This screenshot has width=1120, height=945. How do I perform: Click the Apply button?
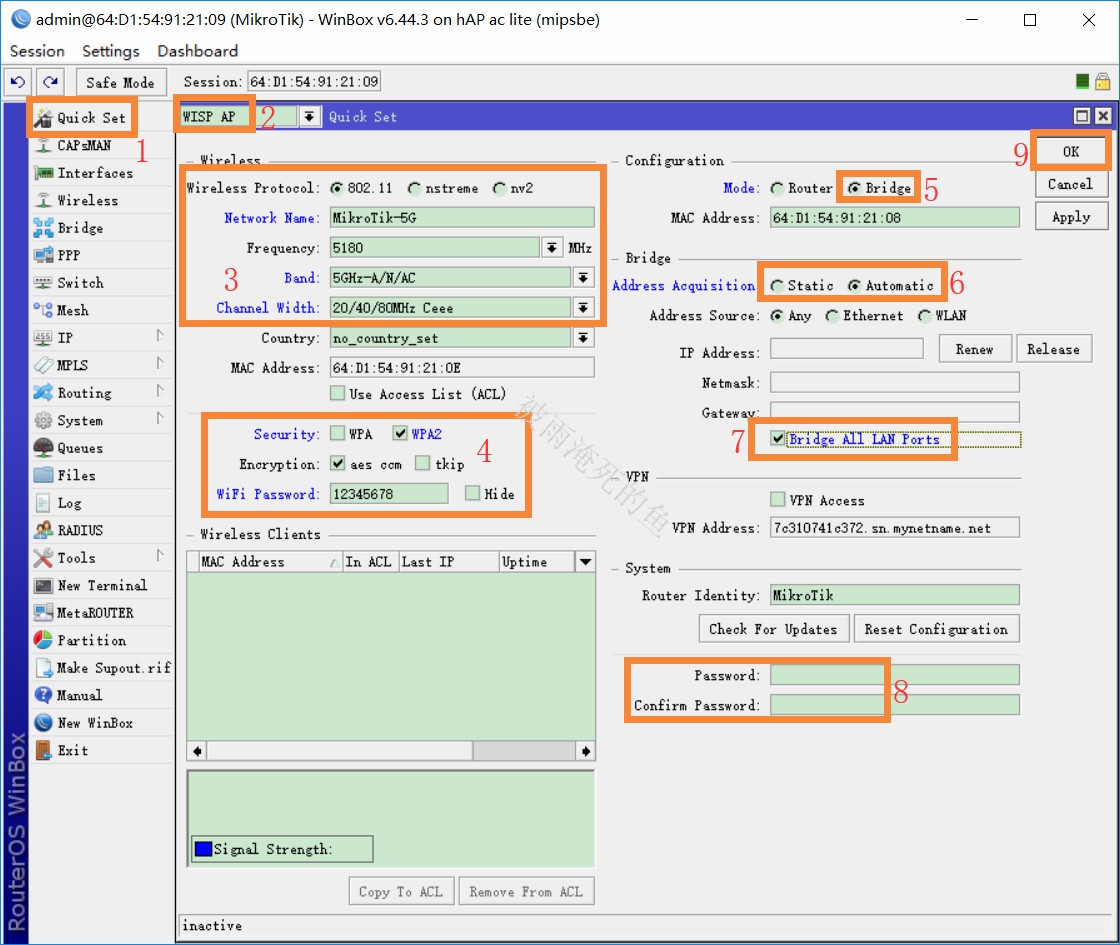(1070, 217)
